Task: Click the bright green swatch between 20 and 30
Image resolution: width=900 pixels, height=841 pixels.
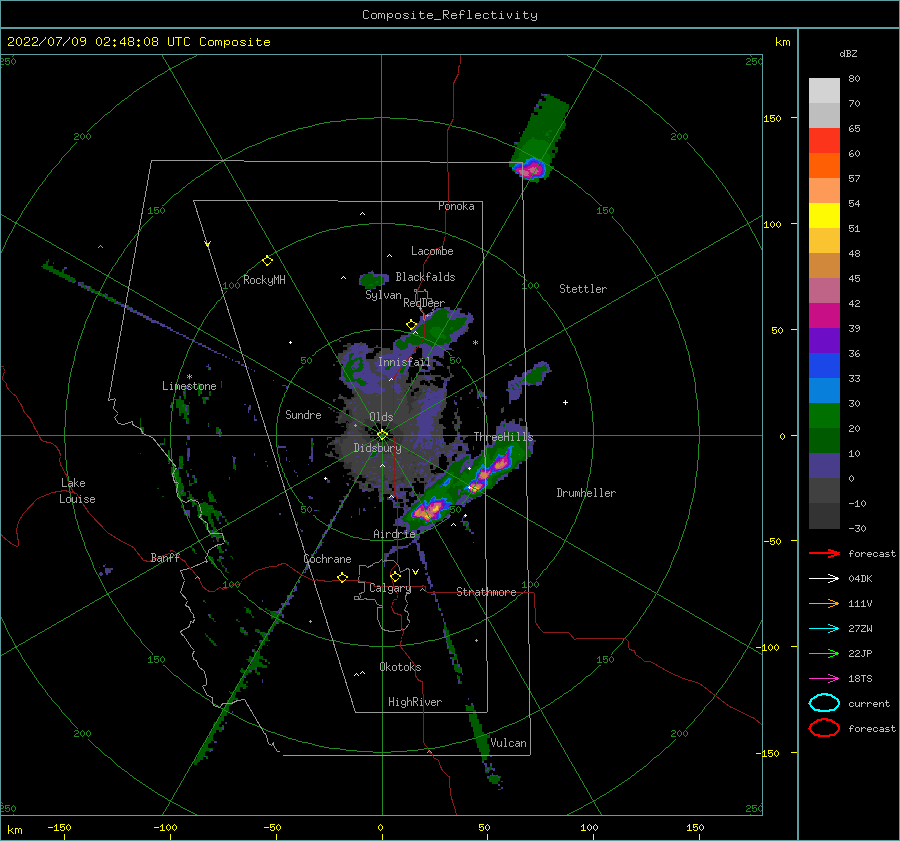Action: coord(824,416)
